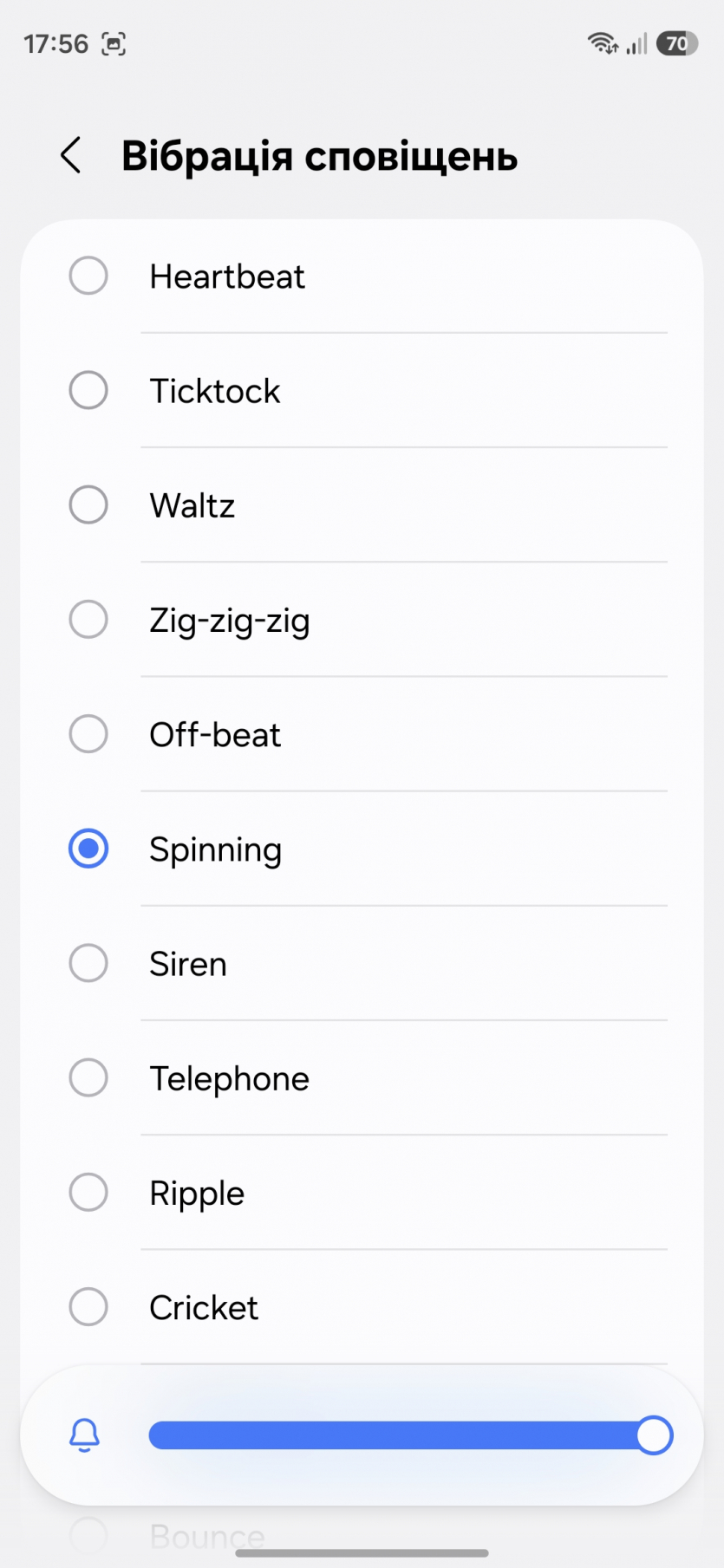Tap the bottom home gesture bar

[362, 1552]
